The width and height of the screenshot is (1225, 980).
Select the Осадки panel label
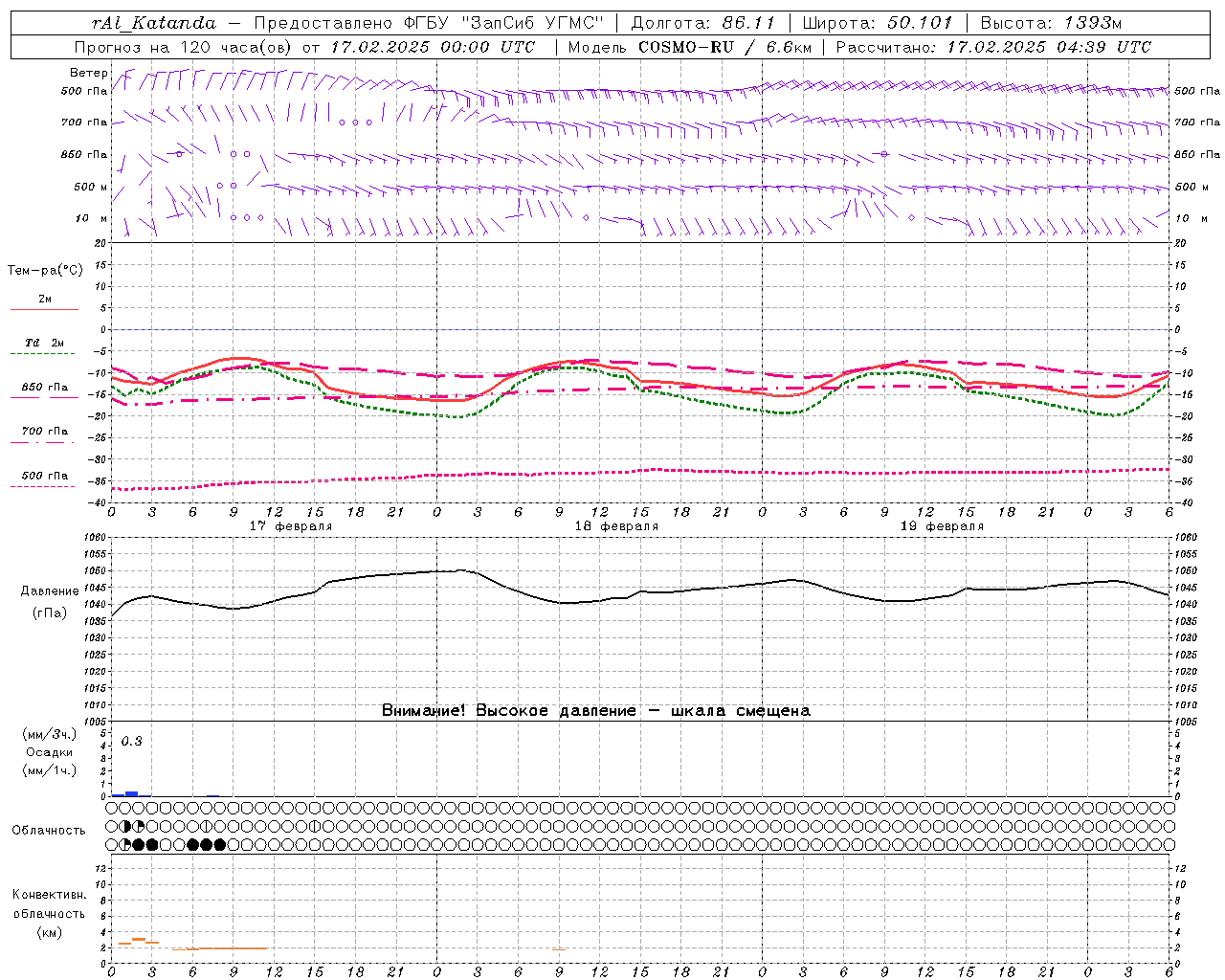click(x=50, y=752)
